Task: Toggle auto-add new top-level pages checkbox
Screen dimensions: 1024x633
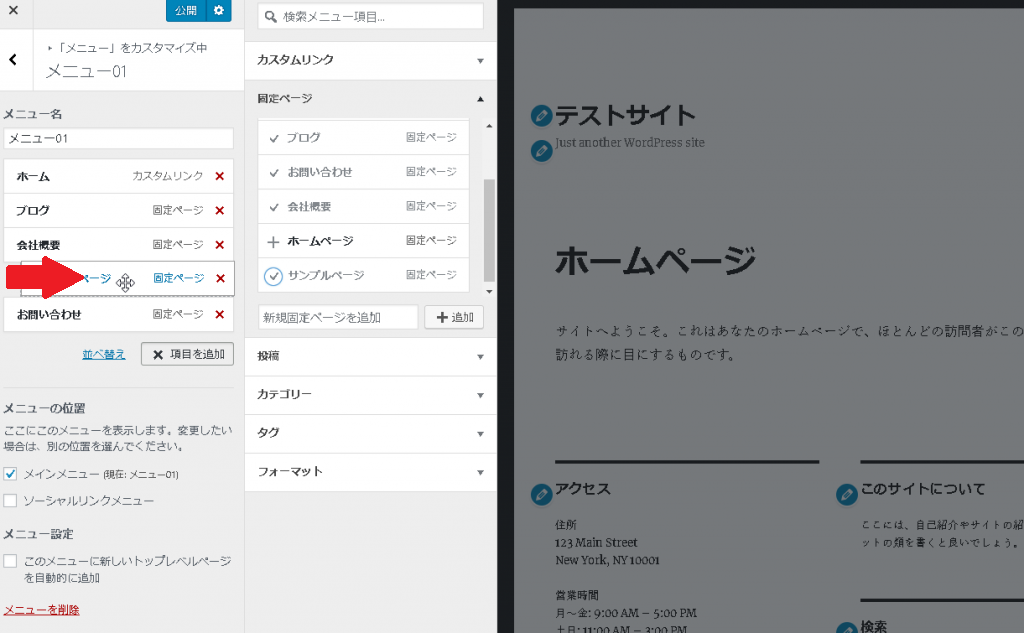Action: click(11, 562)
